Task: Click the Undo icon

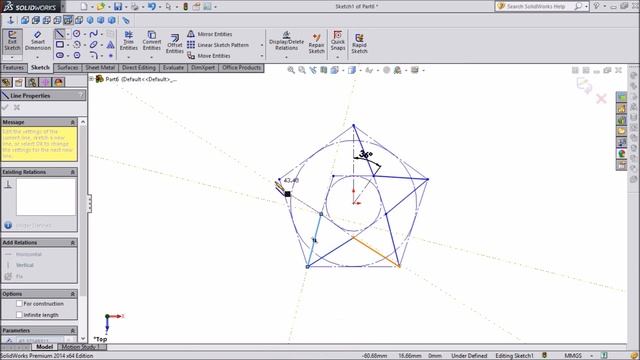Action: coord(151,6)
